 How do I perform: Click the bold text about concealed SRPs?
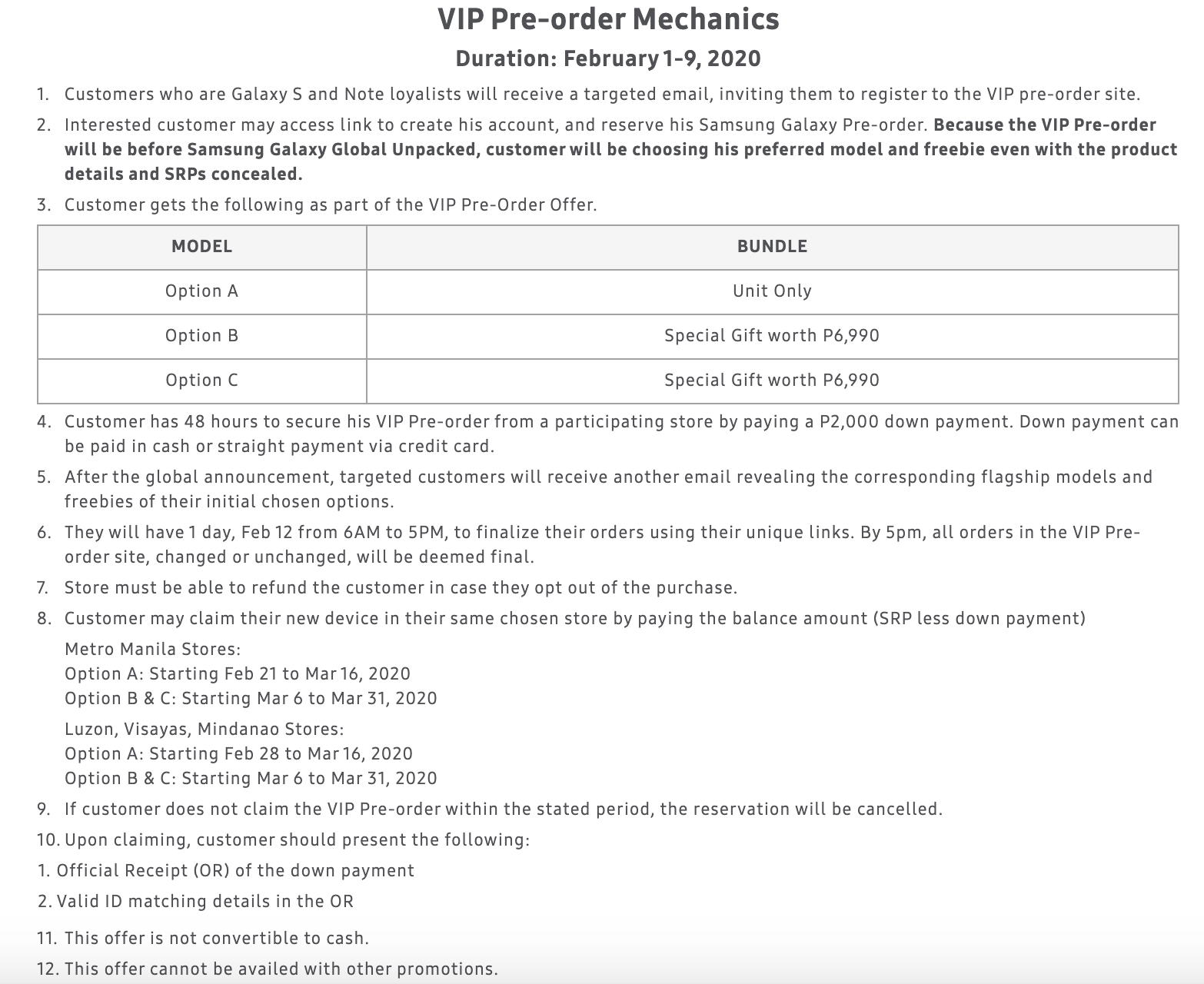tap(620, 149)
